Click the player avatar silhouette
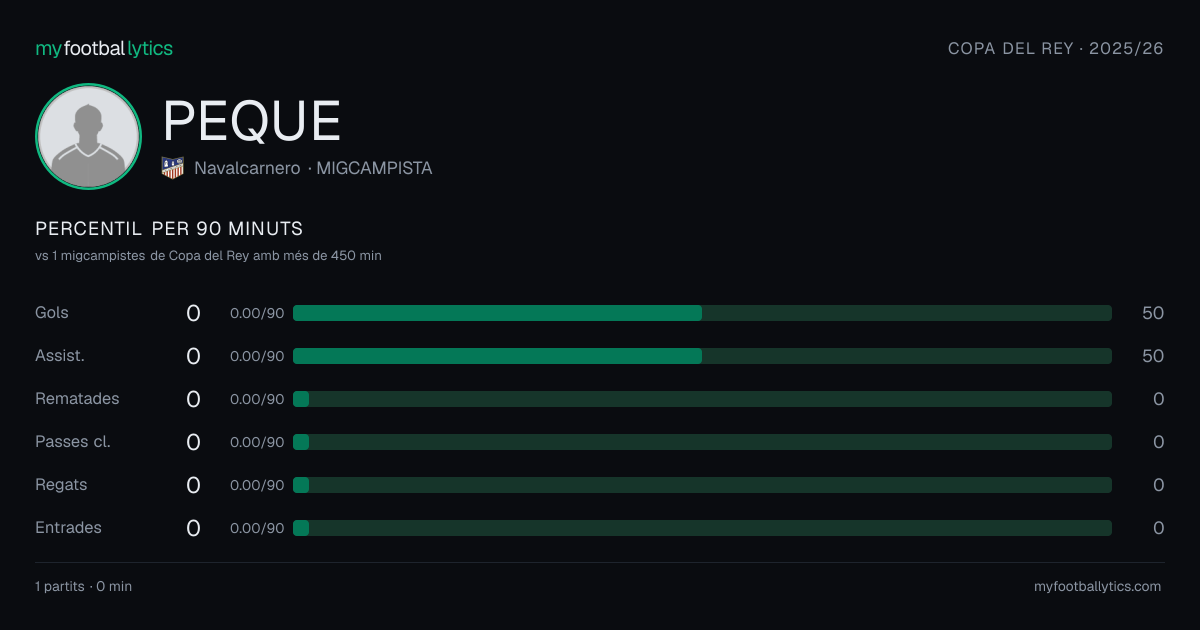The width and height of the screenshot is (1200, 630). coord(88,137)
